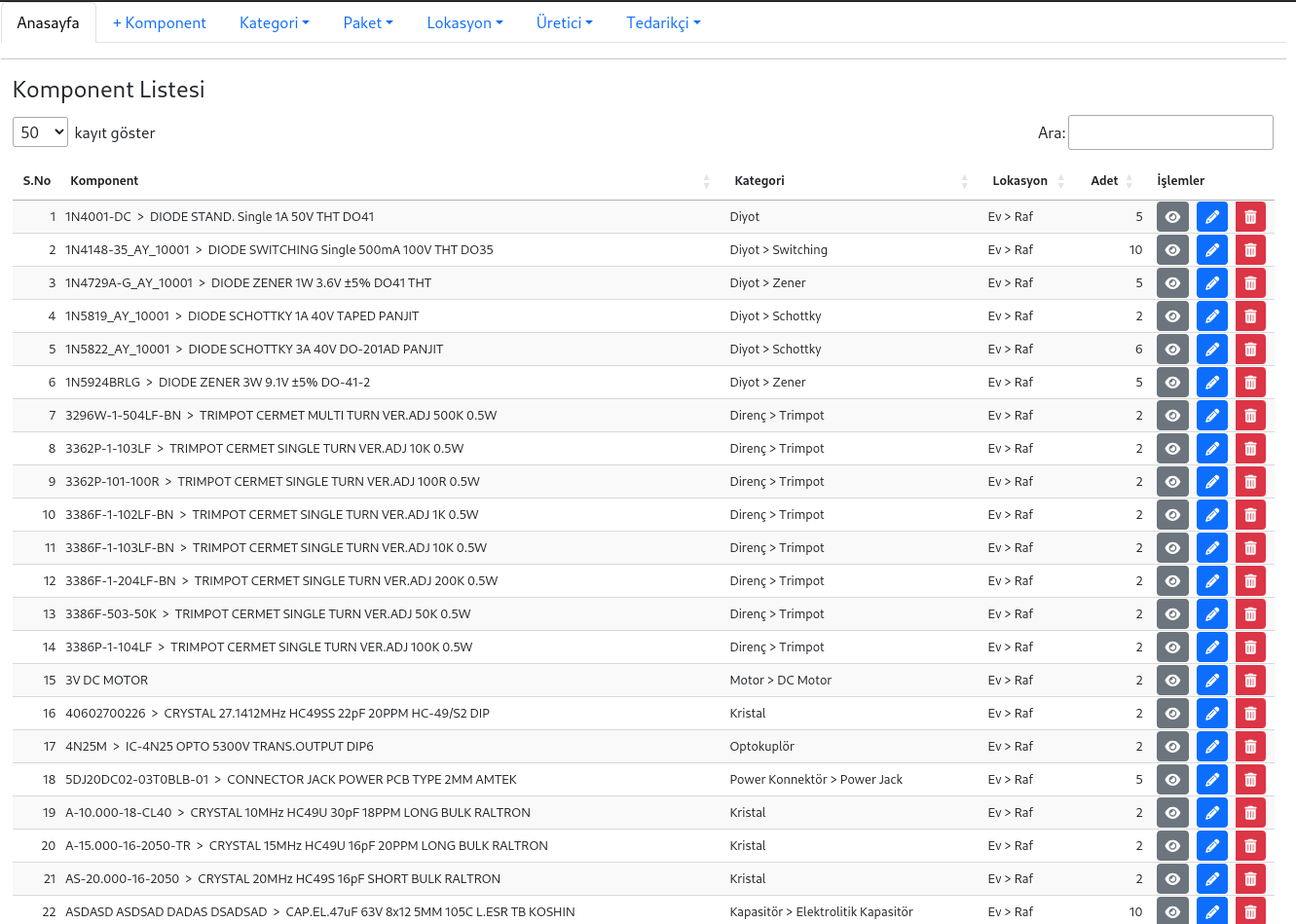Open the Lokasyon navigation menu
Viewport: 1296px width, 924px height.
pyautogui.click(x=464, y=22)
